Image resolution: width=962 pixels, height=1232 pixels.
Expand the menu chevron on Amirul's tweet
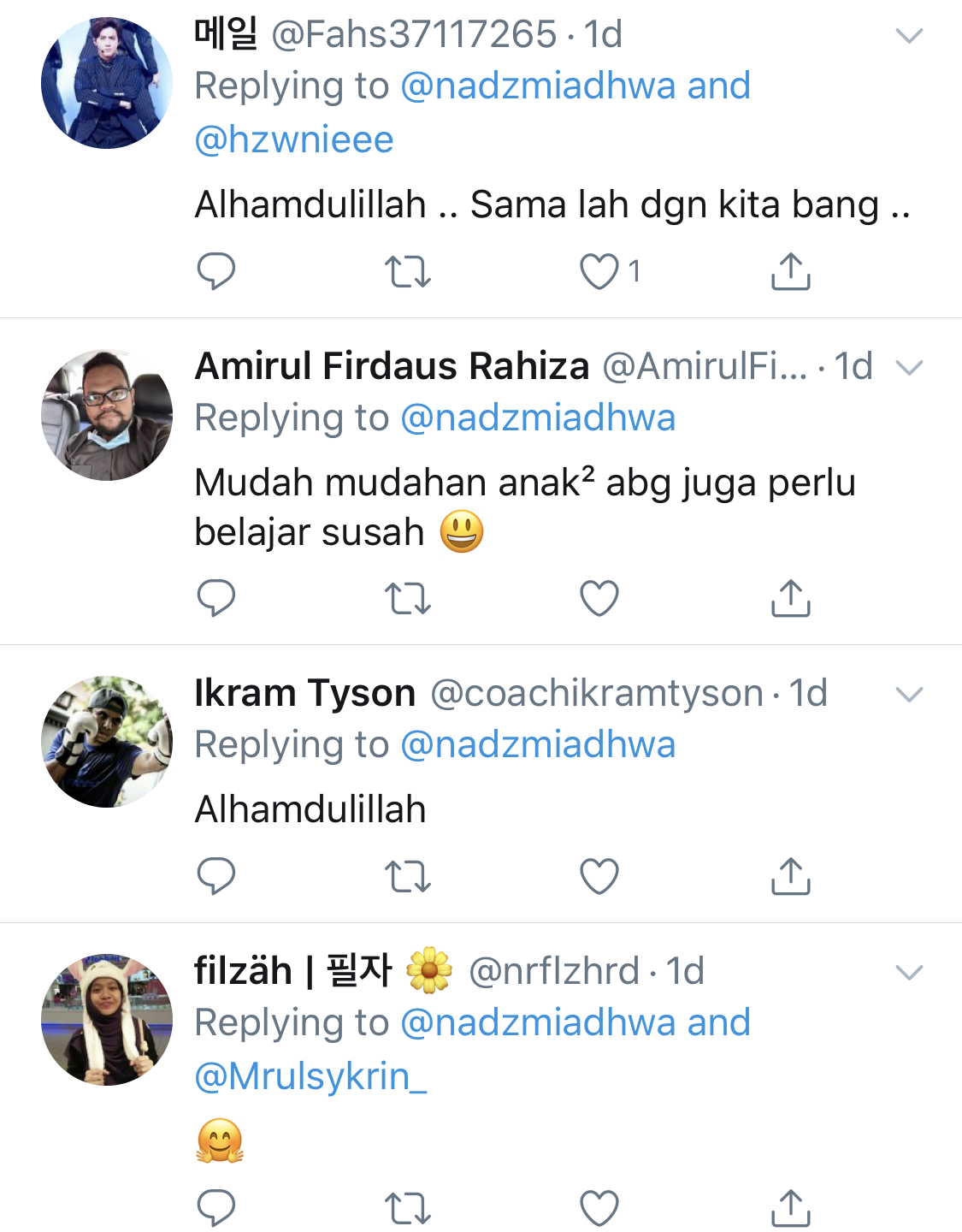click(908, 368)
